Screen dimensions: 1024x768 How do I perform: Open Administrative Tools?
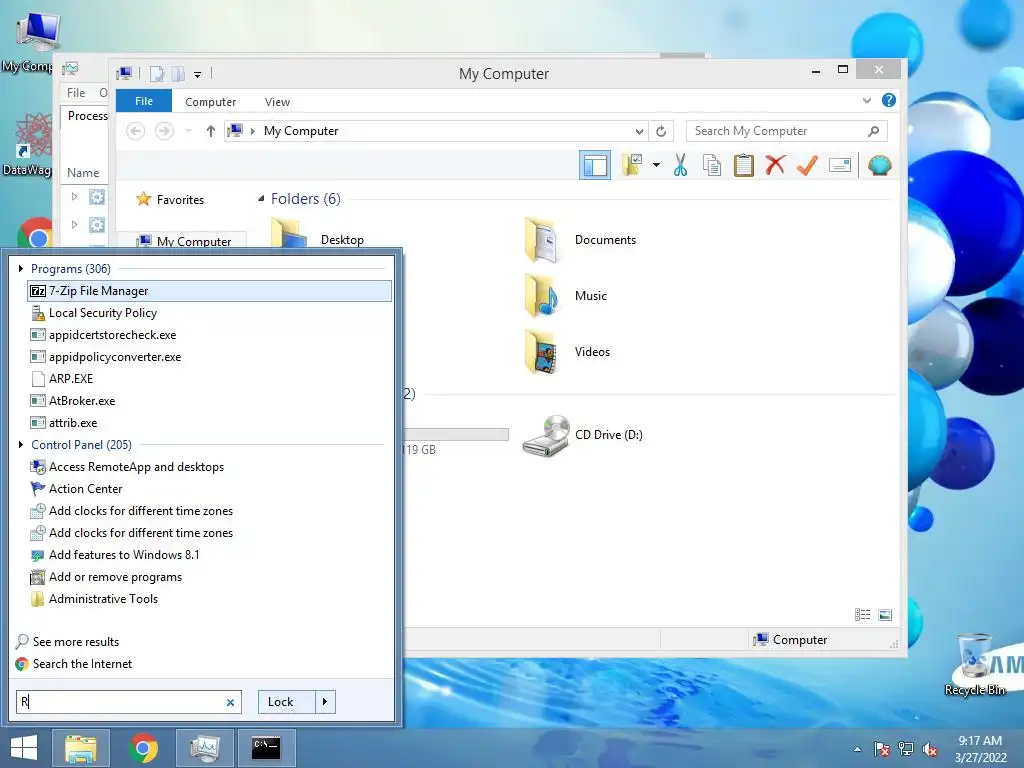210,599
